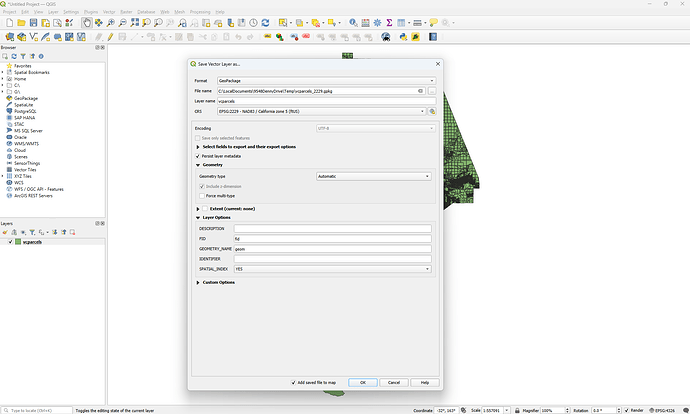Click the vcparcels layer color swatch
Viewport: 690px width, 414px height.
pyautogui.click(x=17, y=242)
